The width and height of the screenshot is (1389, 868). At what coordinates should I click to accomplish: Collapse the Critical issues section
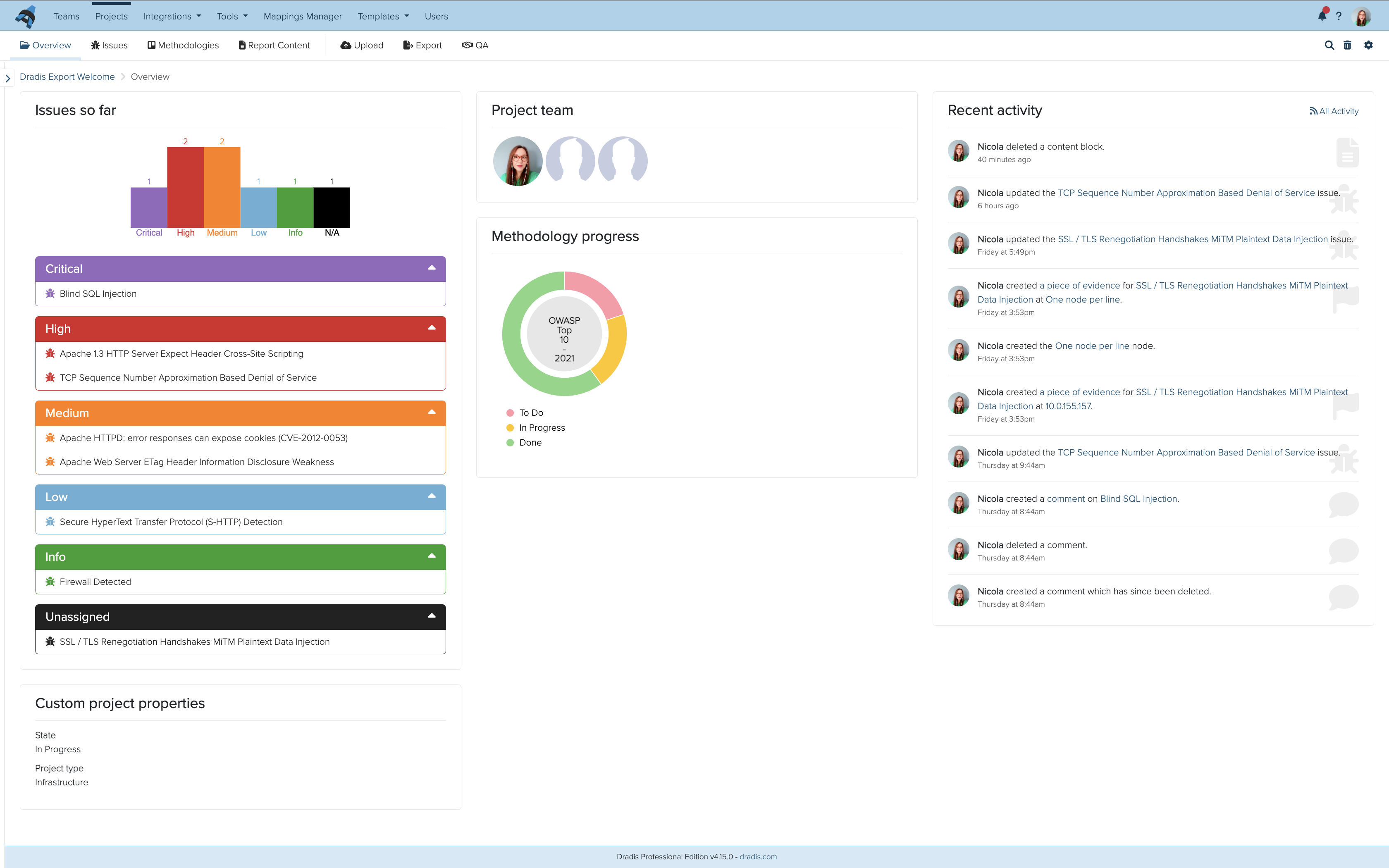tap(432, 268)
